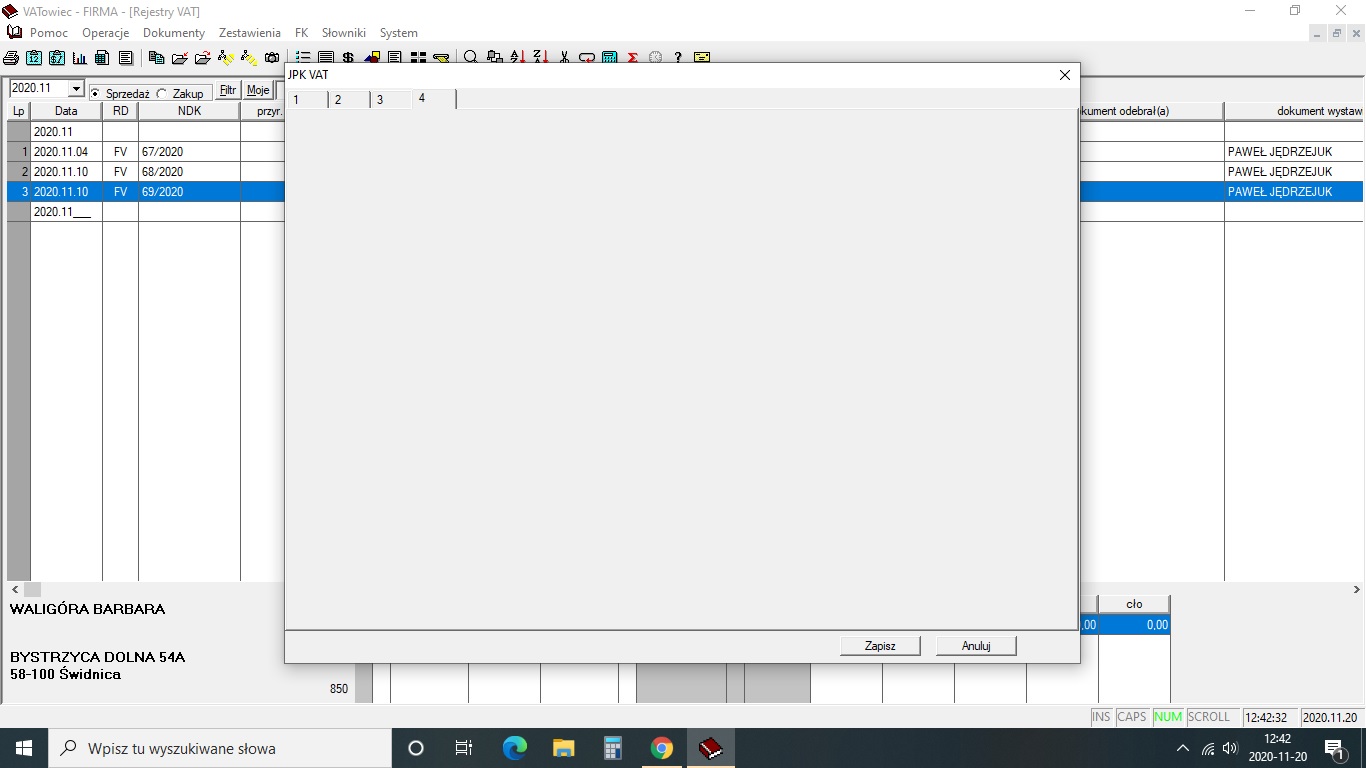Click the scissors cut toolbar icon

click(564, 58)
